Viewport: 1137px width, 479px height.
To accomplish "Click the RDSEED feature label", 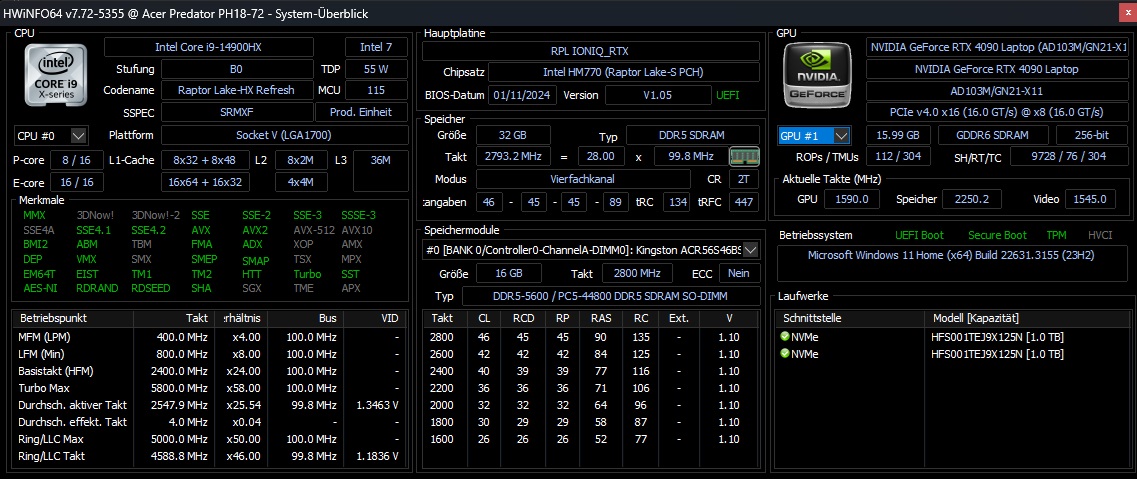I will (x=151, y=288).
